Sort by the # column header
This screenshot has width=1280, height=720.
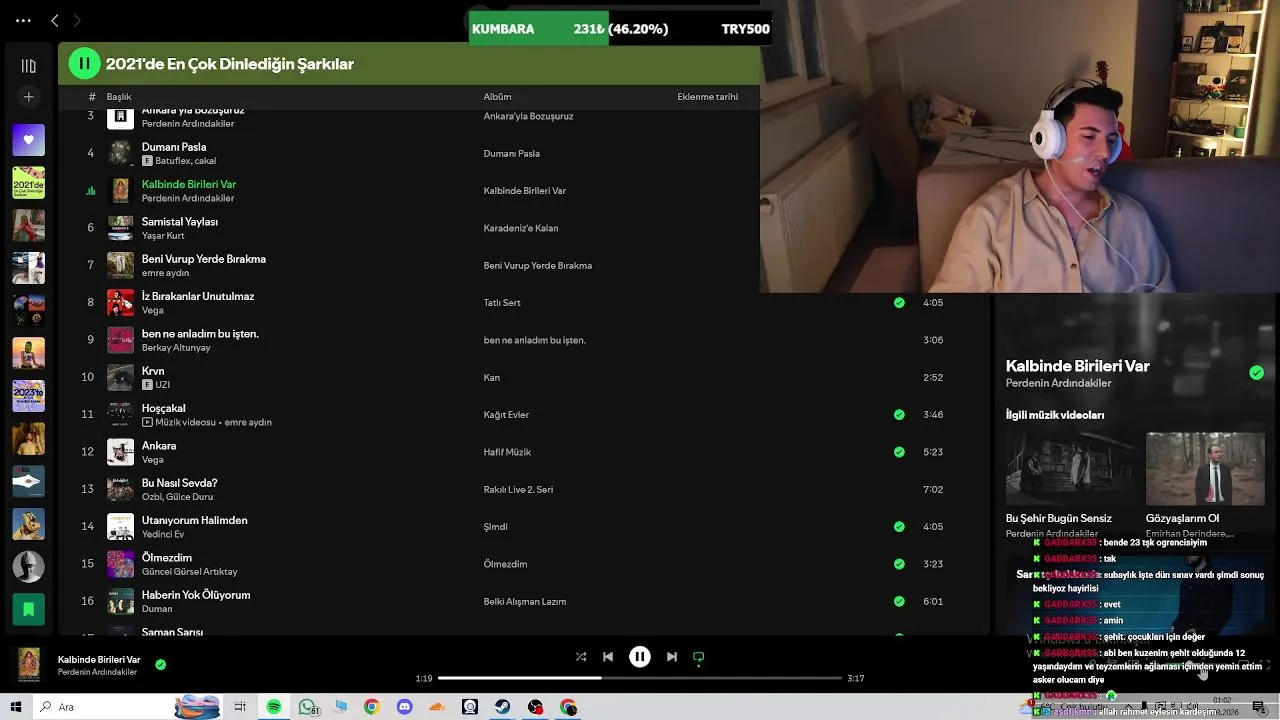click(91, 97)
